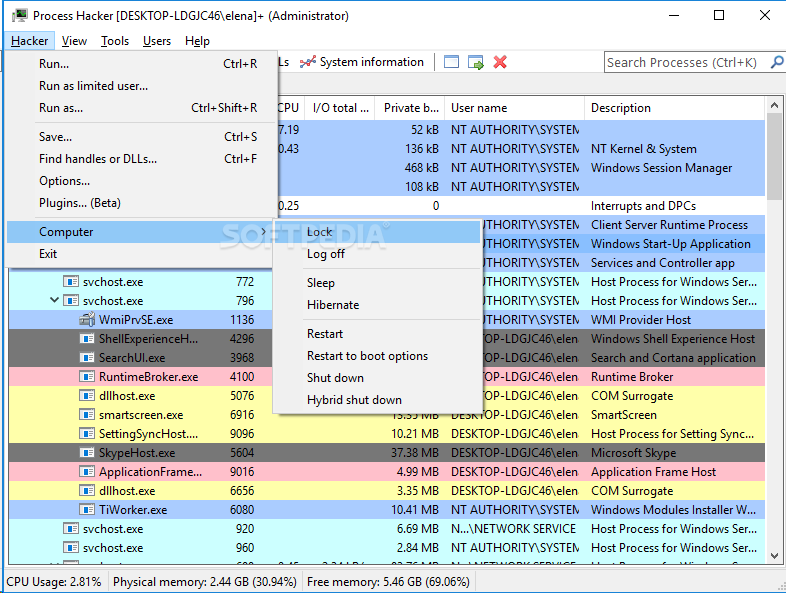Choose Save... menu item
This screenshot has width=786, height=593.
(x=142, y=137)
